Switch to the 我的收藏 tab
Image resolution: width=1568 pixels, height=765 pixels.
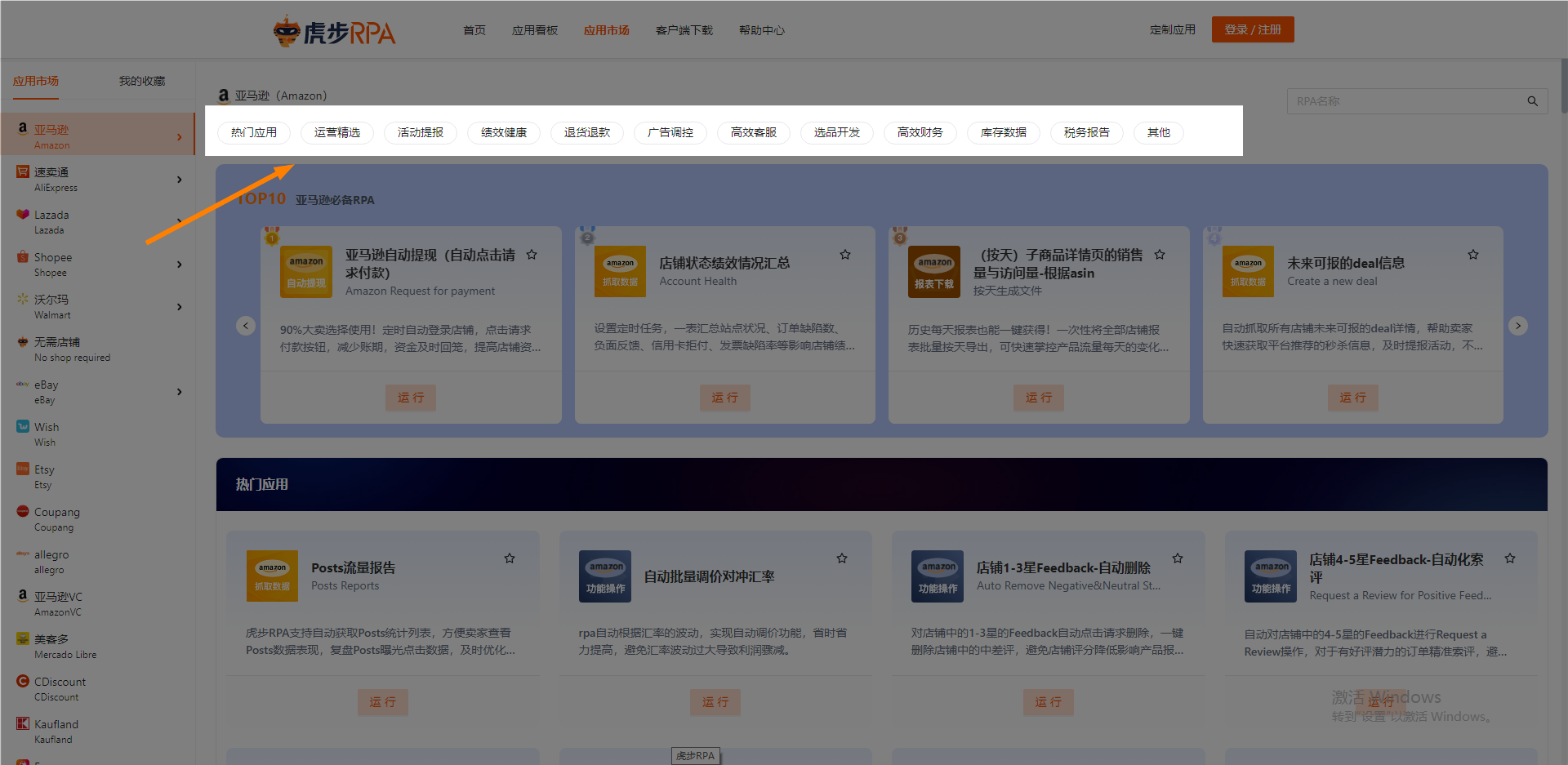pos(142,81)
